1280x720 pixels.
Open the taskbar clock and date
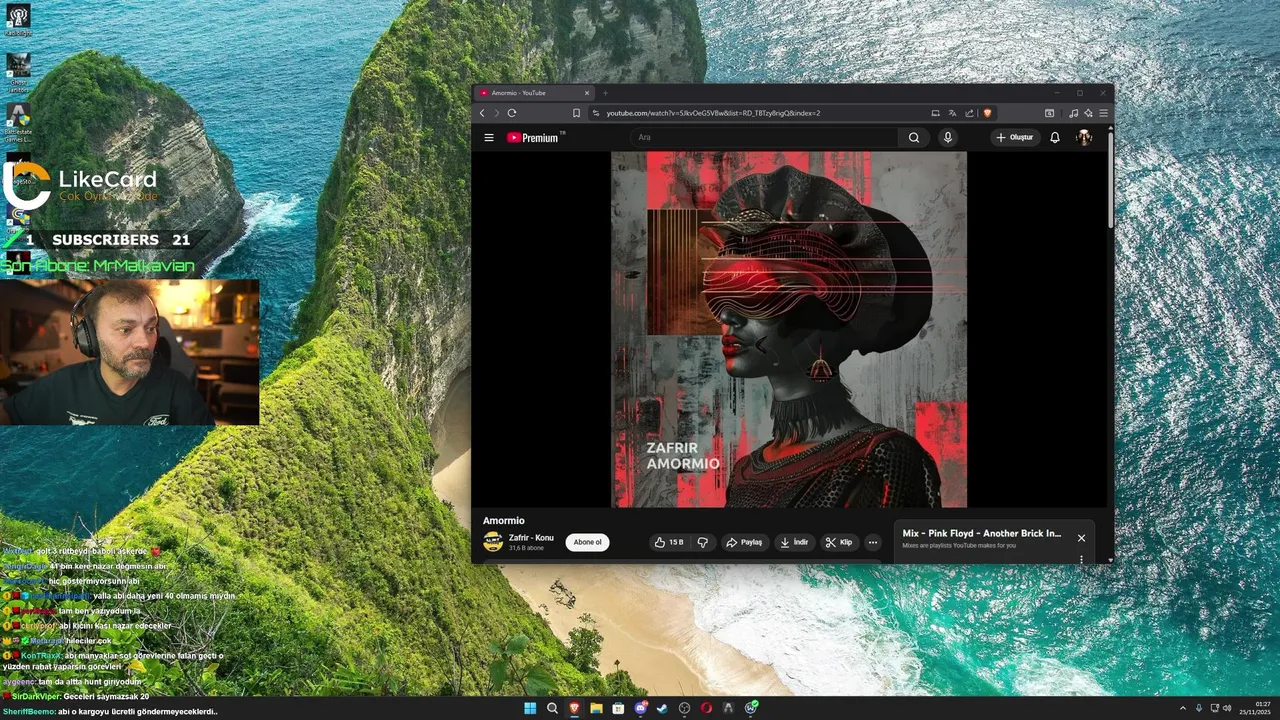pyautogui.click(x=1256, y=708)
